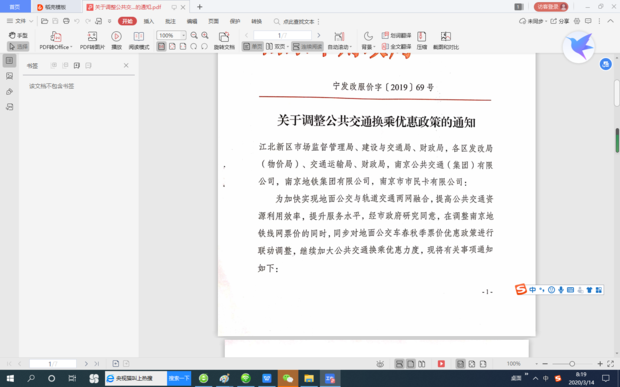Open the thumbnails panel icon in sidebar
Viewport: 620px width, 387px height.
(9, 76)
